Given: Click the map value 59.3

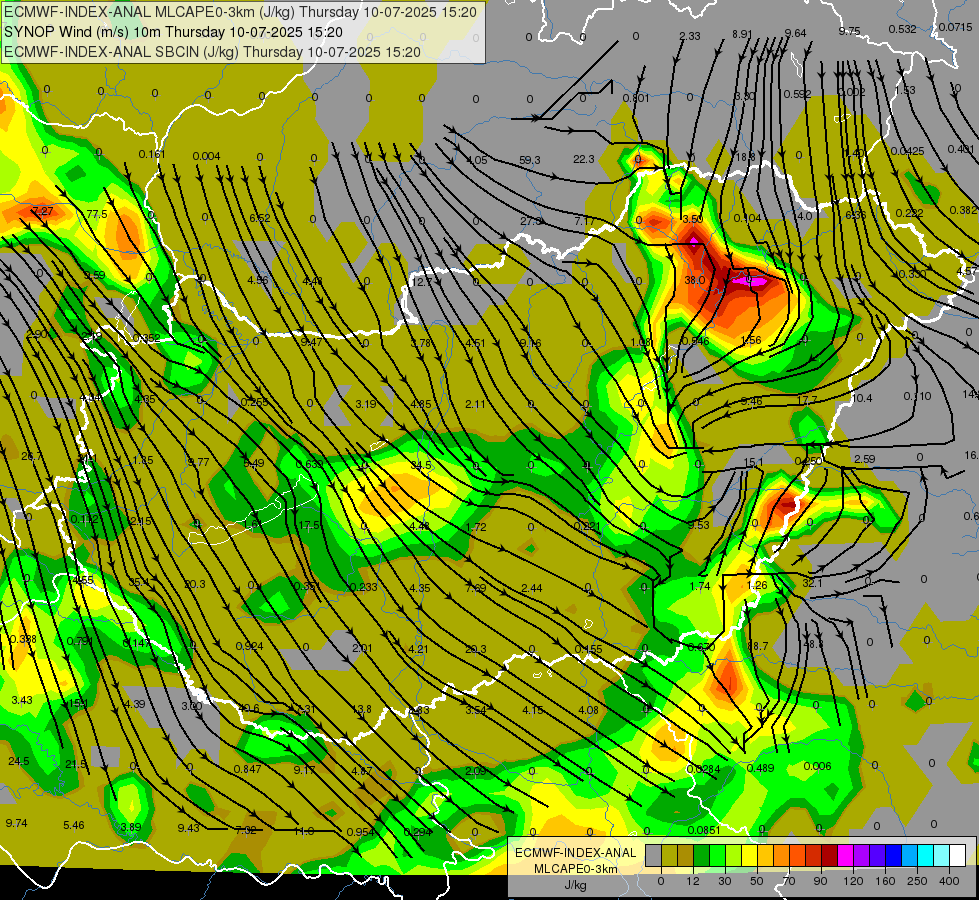Looking at the screenshot, I should [x=529, y=160].
